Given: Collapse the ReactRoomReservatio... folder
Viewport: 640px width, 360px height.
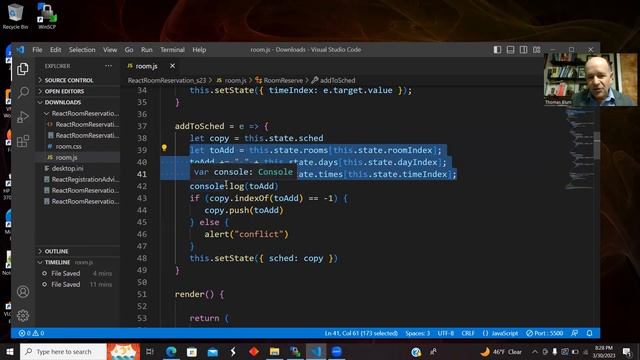Looking at the screenshot, I should pyautogui.click(x=82, y=113).
